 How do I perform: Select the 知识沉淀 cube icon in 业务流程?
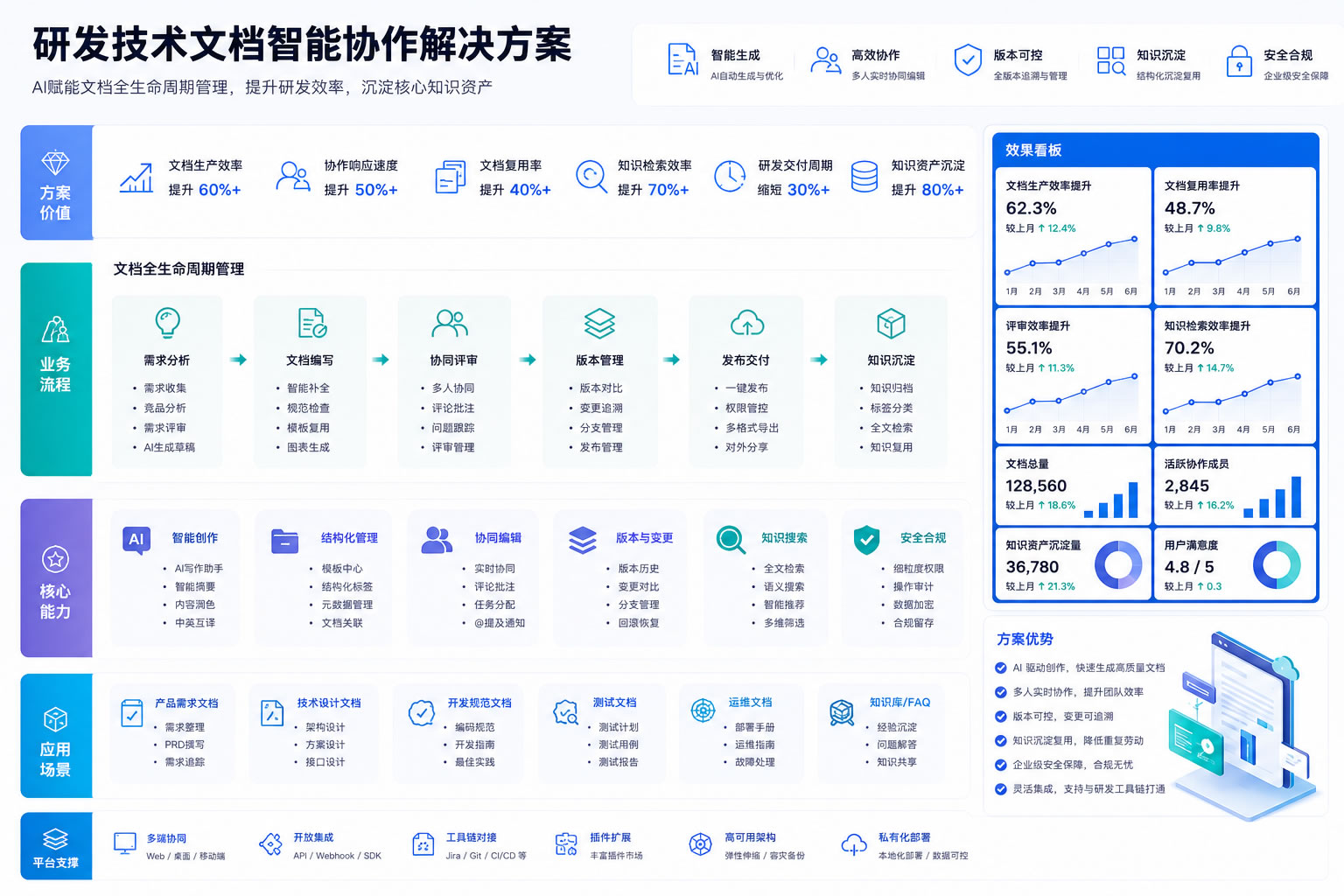(x=891, y=323)
